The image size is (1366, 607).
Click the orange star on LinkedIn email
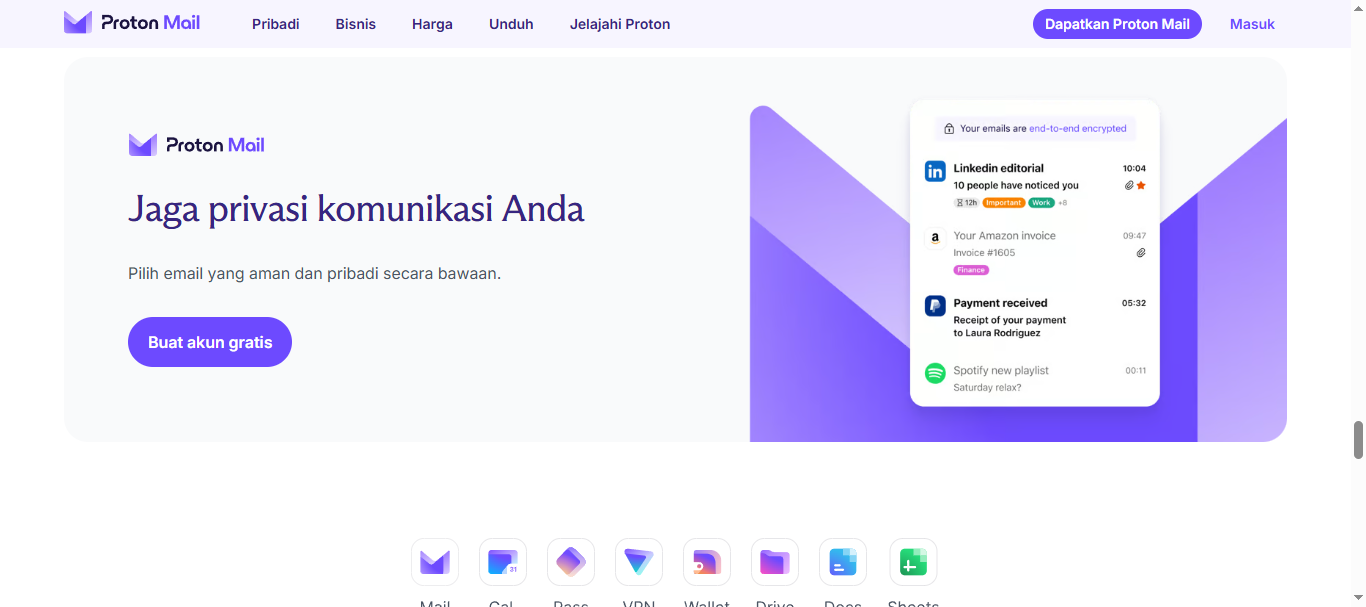(x=1141, y=185)
